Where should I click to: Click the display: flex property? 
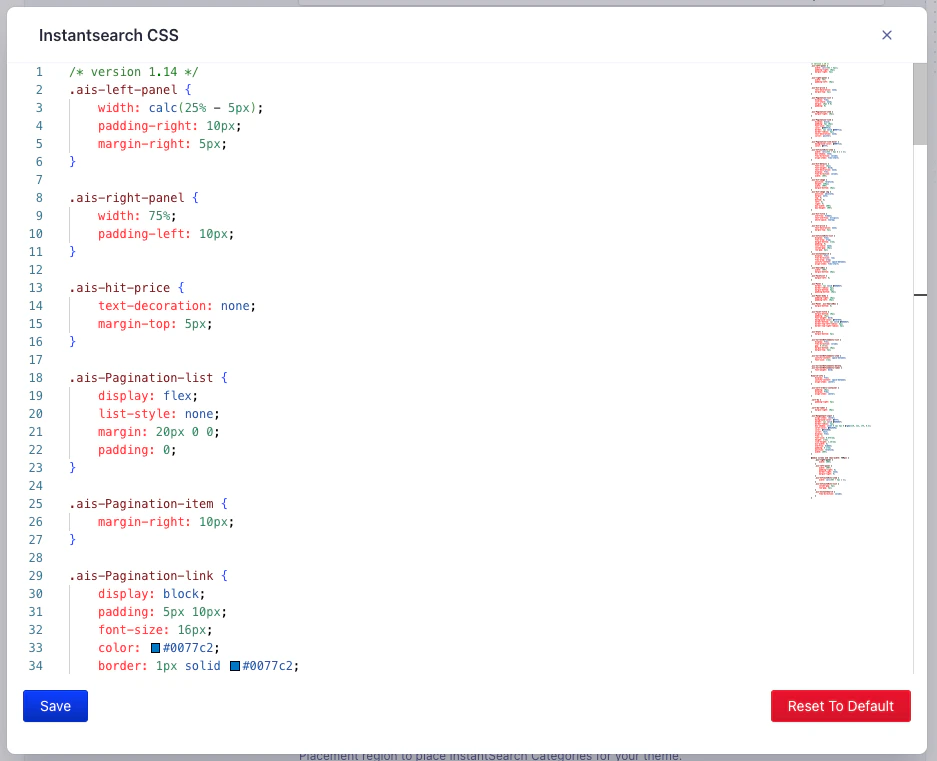pyautogui.click(x=145, y=395)
